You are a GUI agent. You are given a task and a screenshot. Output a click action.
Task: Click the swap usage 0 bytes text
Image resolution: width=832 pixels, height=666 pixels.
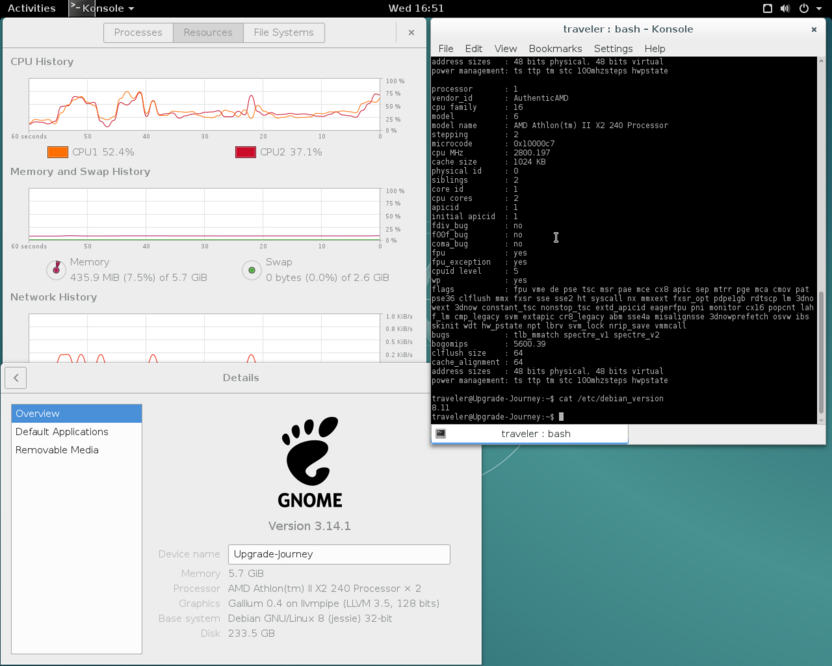[x=327, y=278]
